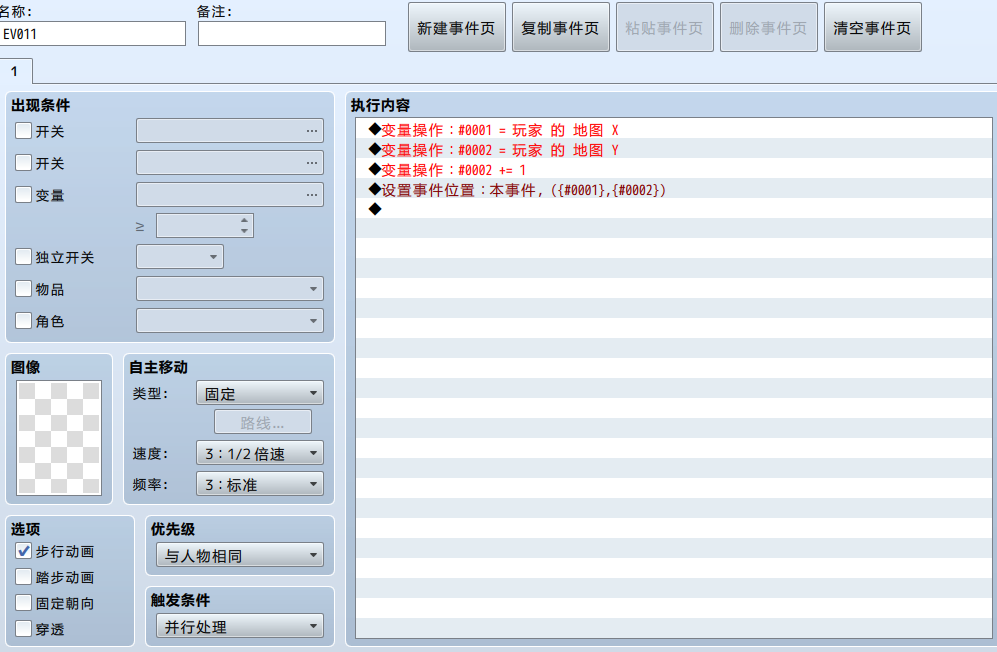Enable the second 开关 condition checkbox
The width and height of the screenshot is (997, 652).
(24, 163)
